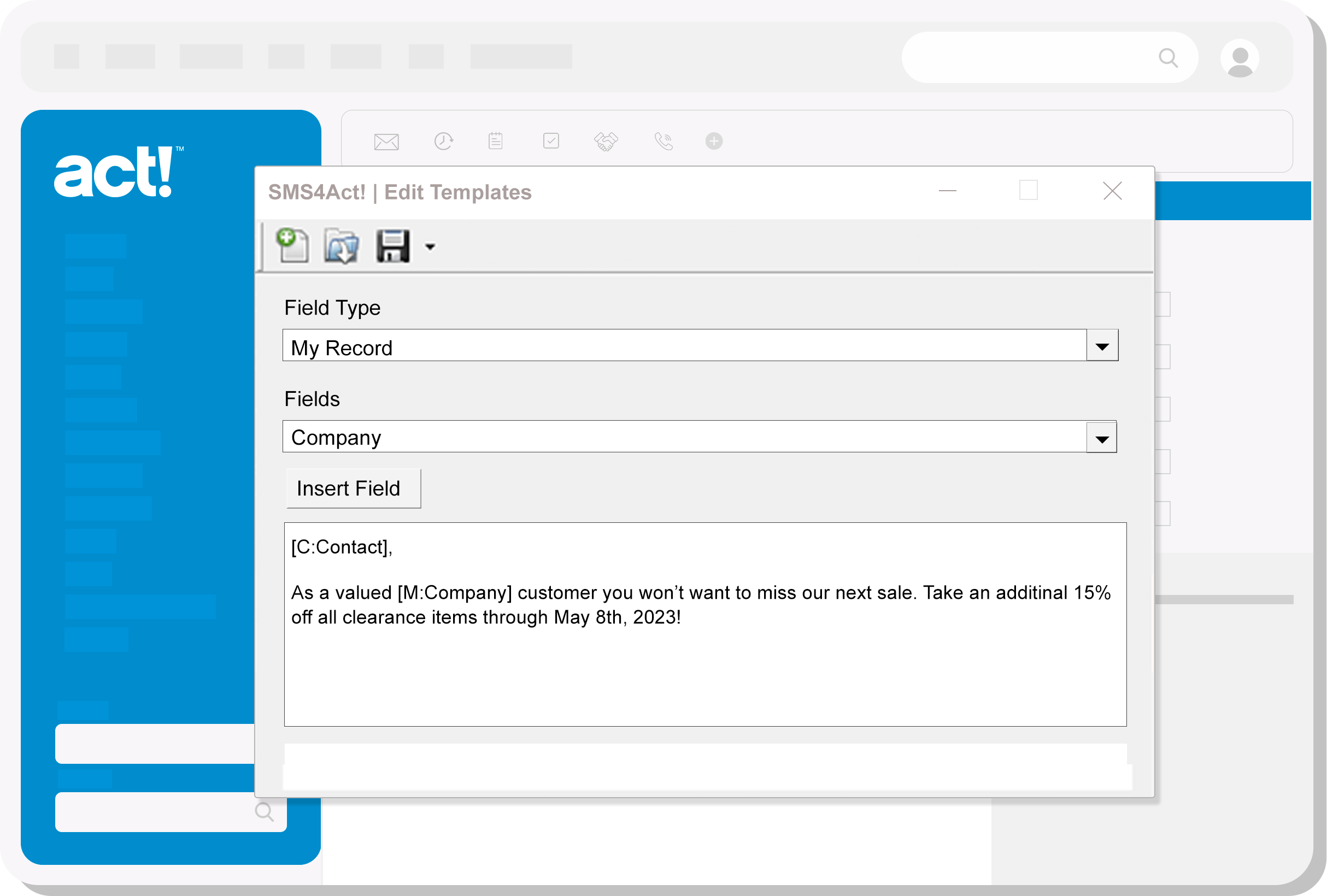The width and height of the screenshot is (1327, 896).
Task: Click the notepad icon
Action: tap(495, 140)
